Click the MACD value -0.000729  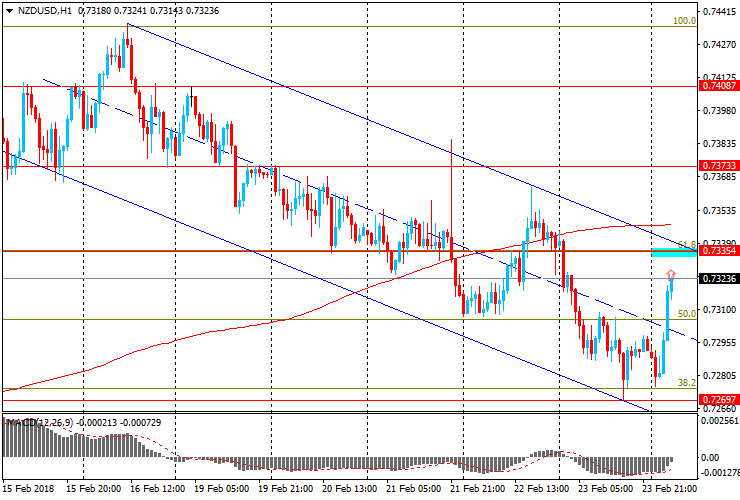(x=140, y=423)
